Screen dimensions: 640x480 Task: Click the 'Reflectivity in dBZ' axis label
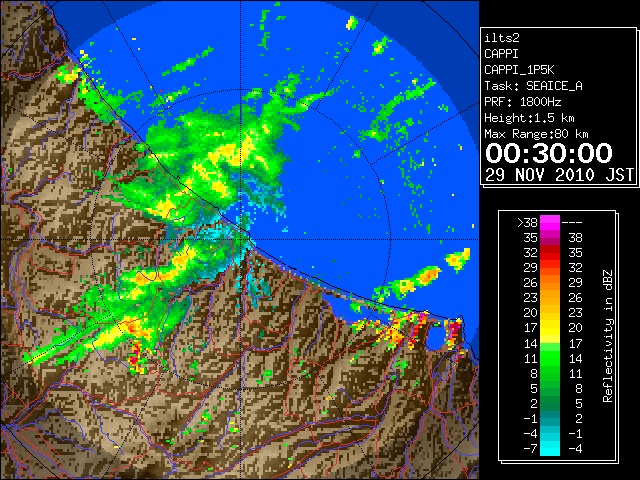(x=607, y=336)
